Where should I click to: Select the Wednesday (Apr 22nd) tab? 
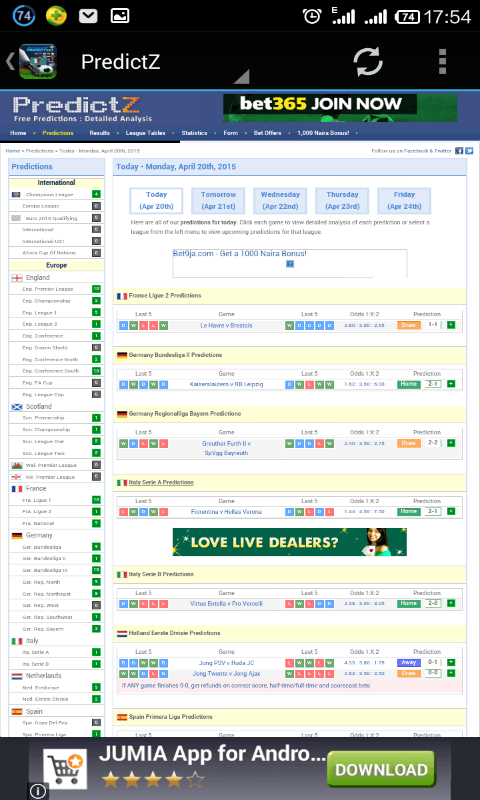click(280, 201)
